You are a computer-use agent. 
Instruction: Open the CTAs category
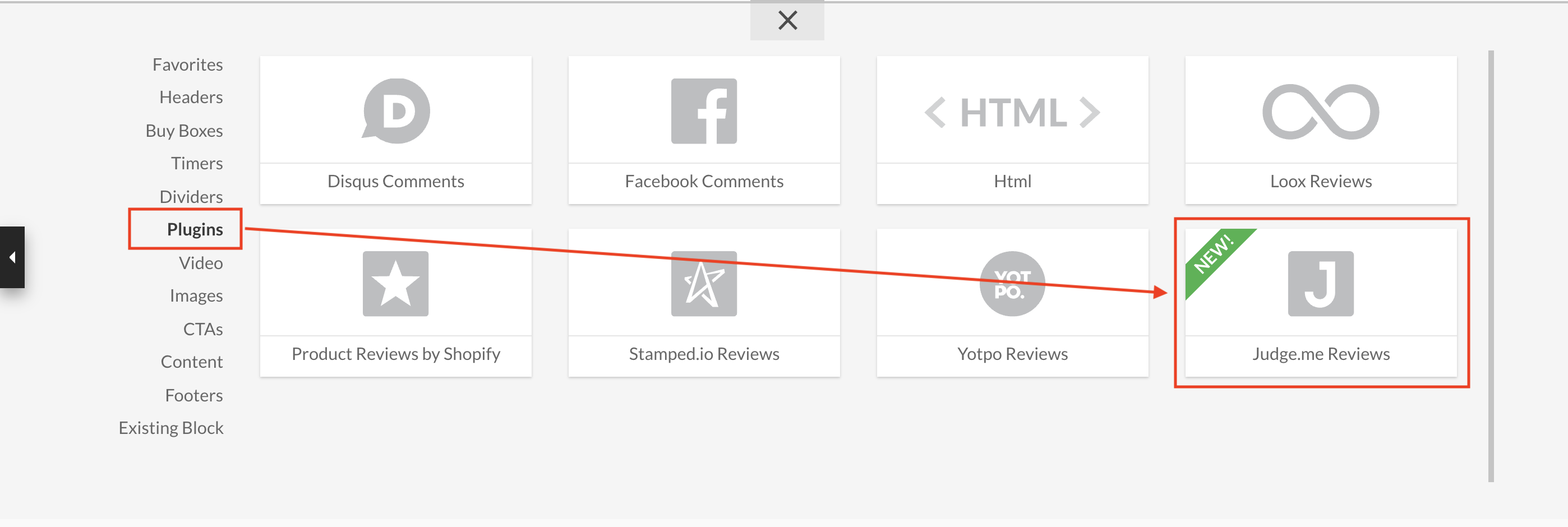click(202, 329)
